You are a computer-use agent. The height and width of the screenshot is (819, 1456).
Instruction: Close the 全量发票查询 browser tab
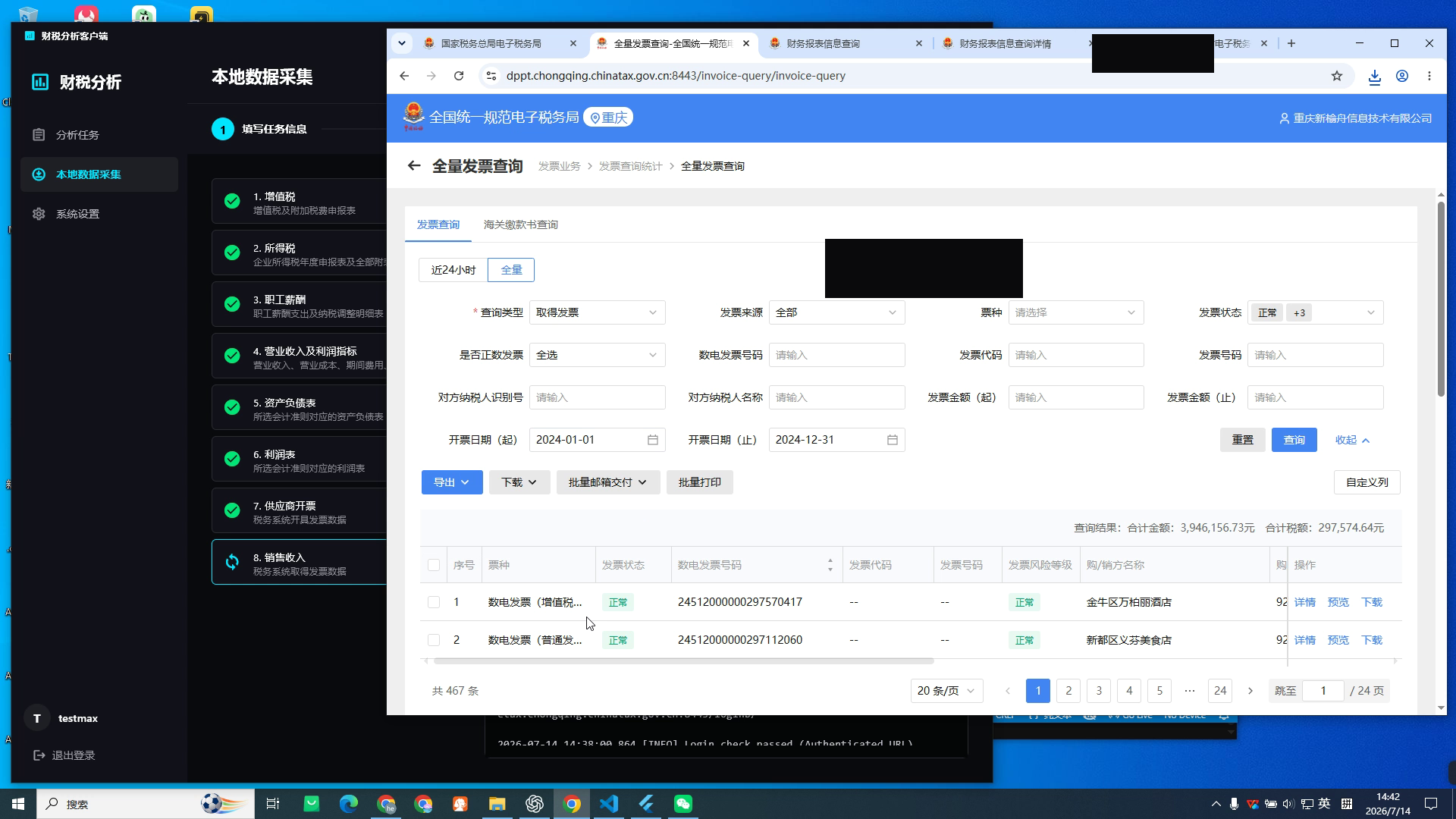[x=746, y=43]
